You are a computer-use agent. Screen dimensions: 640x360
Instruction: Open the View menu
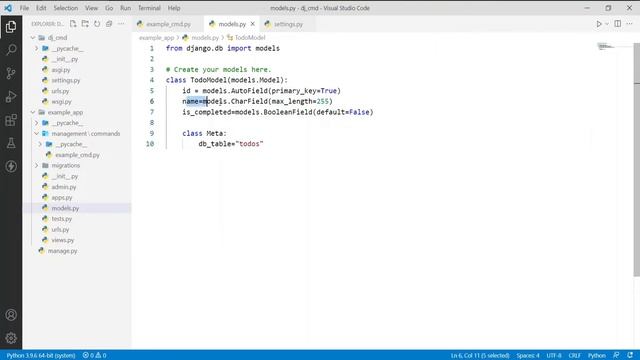[91, 8]
